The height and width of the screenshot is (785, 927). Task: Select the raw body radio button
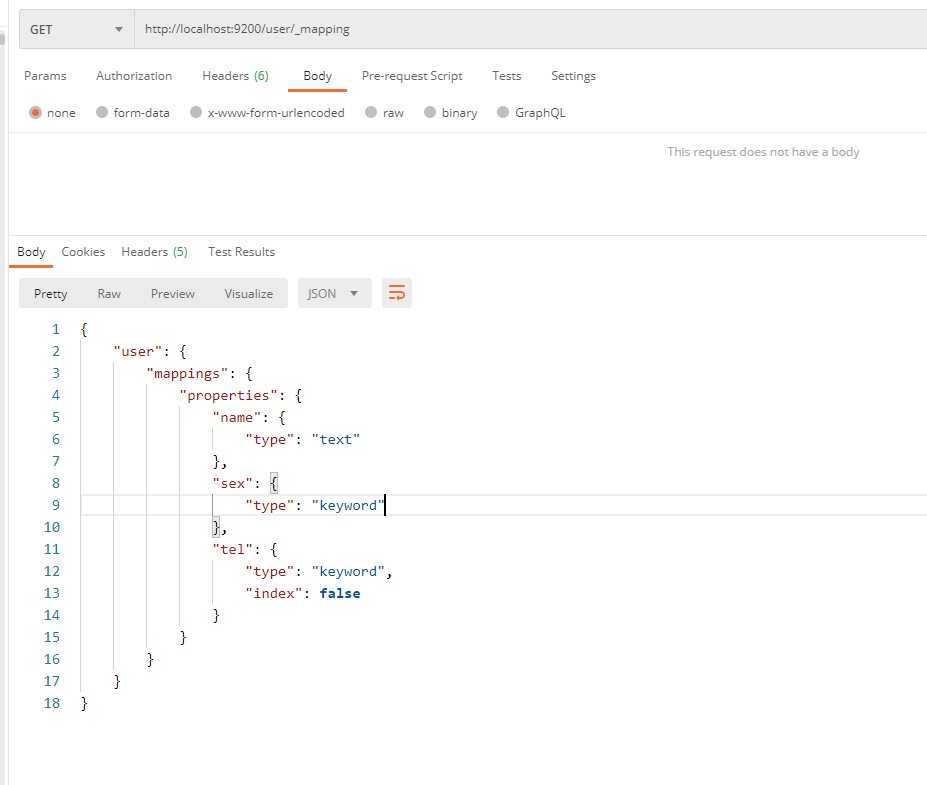pos(371,113)
